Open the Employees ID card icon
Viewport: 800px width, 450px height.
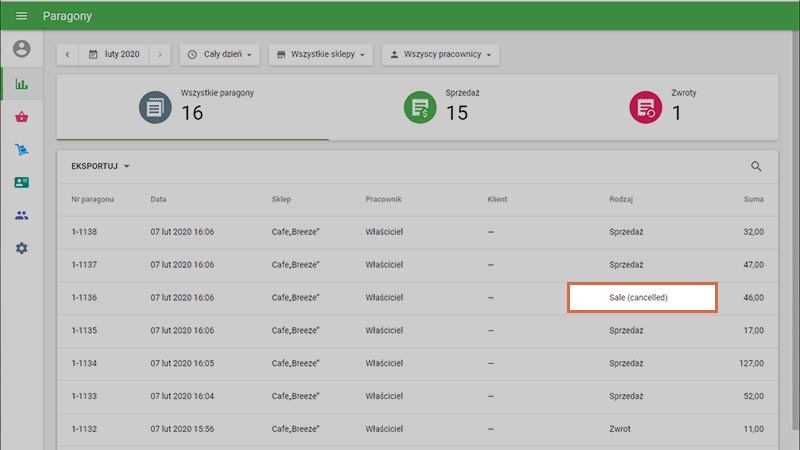pyautogui.click(x=21, y=183)
